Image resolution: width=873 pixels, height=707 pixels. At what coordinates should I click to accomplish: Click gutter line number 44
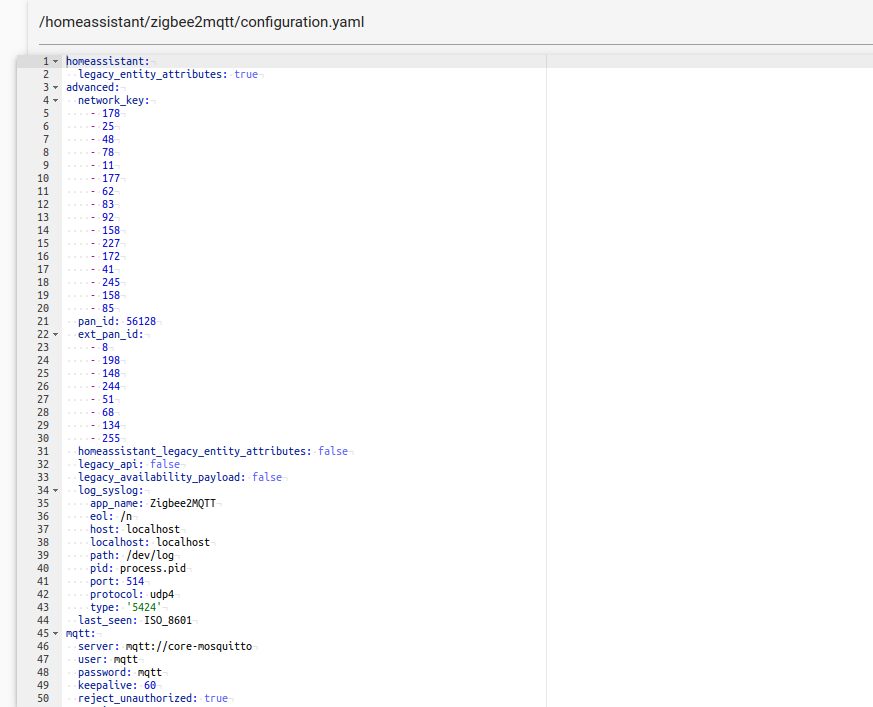43,621
